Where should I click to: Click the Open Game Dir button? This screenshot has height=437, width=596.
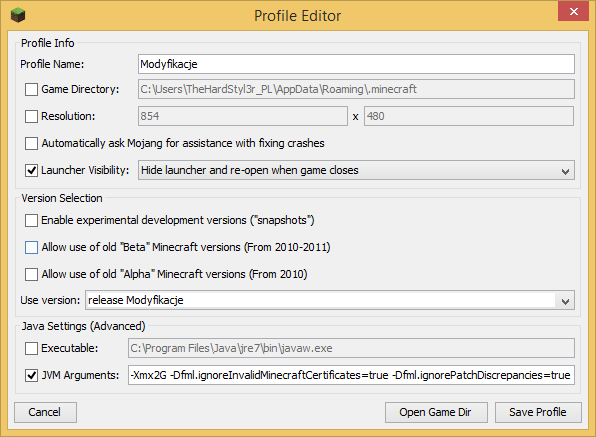tap(436, 412)
